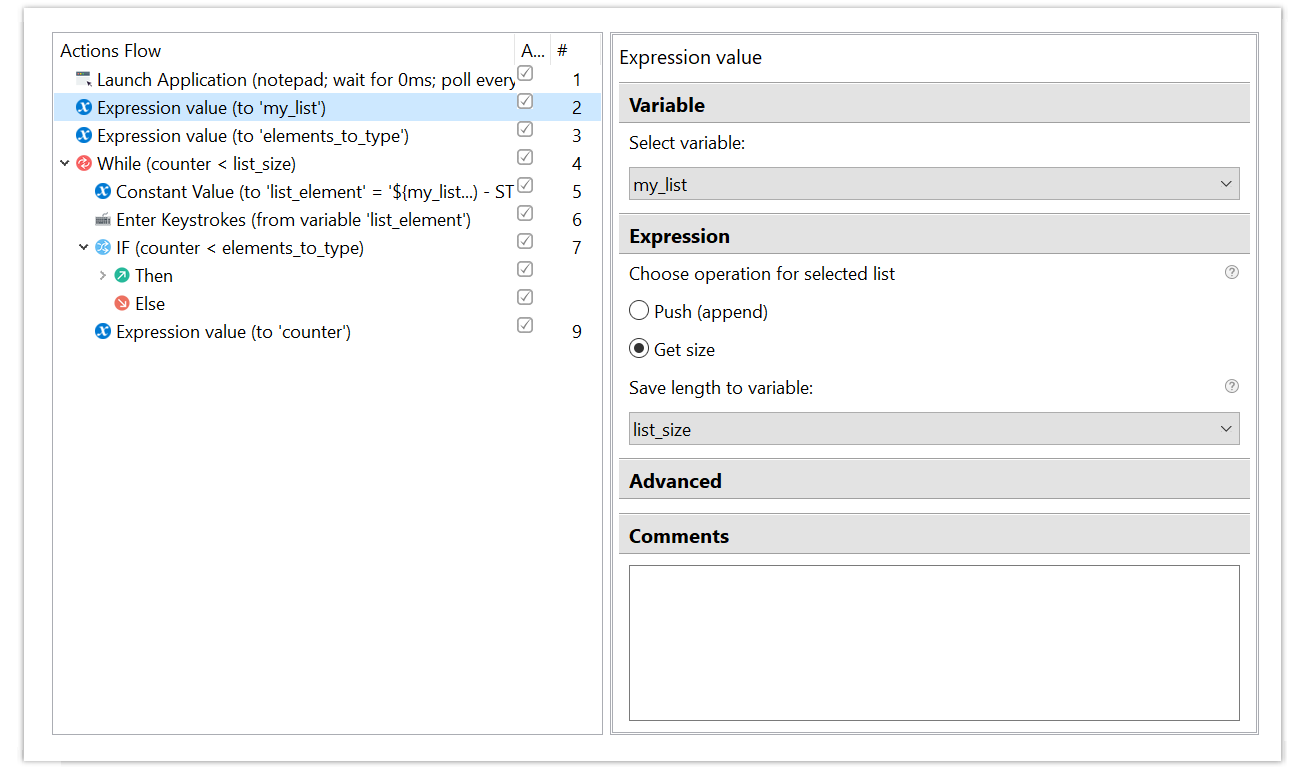1305x778 pixels.
Task: Click row number 9 in the # column
Action: [x=577, y=331]
